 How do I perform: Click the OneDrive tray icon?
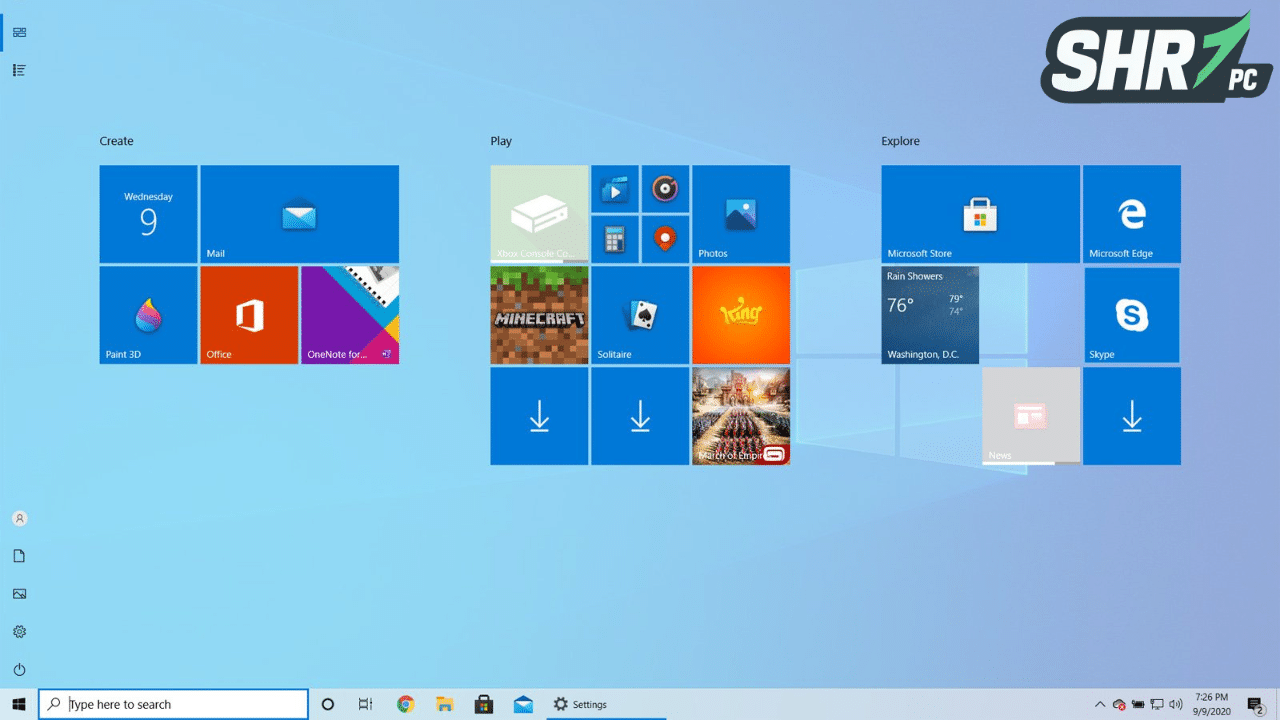1119,704
